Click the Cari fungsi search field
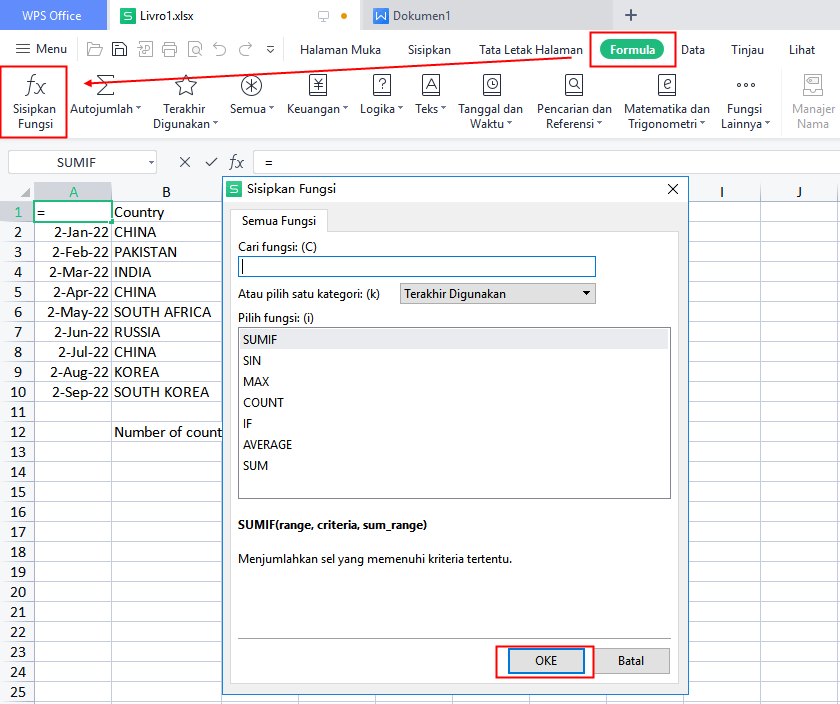Viewport: 840px width, 704px height. [416, 267]
